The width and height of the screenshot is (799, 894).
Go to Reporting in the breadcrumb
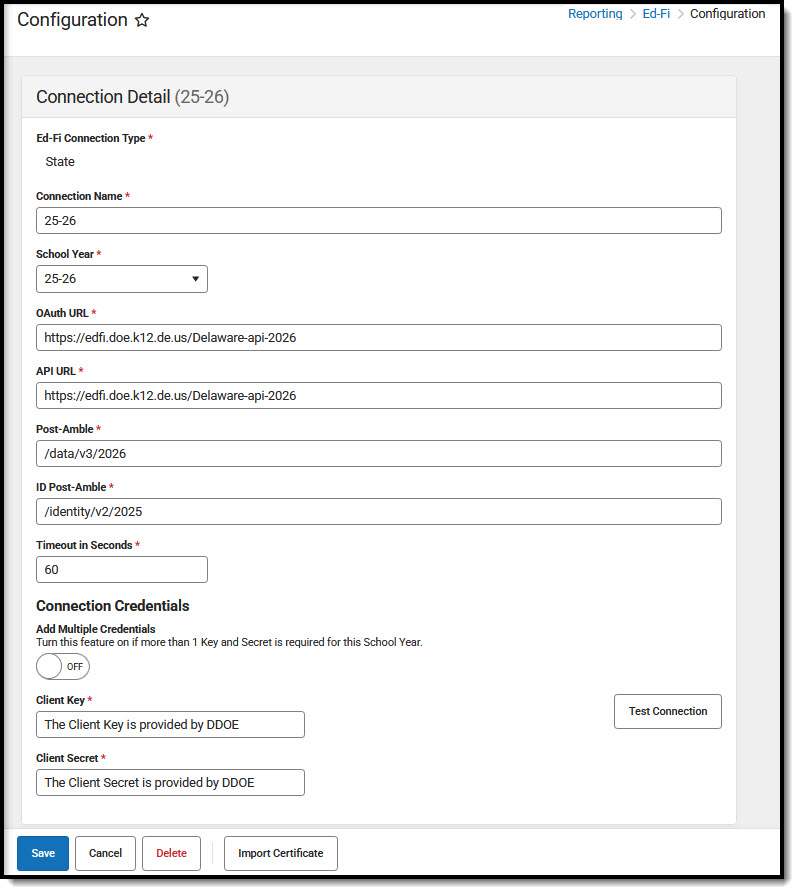[595, 14]
